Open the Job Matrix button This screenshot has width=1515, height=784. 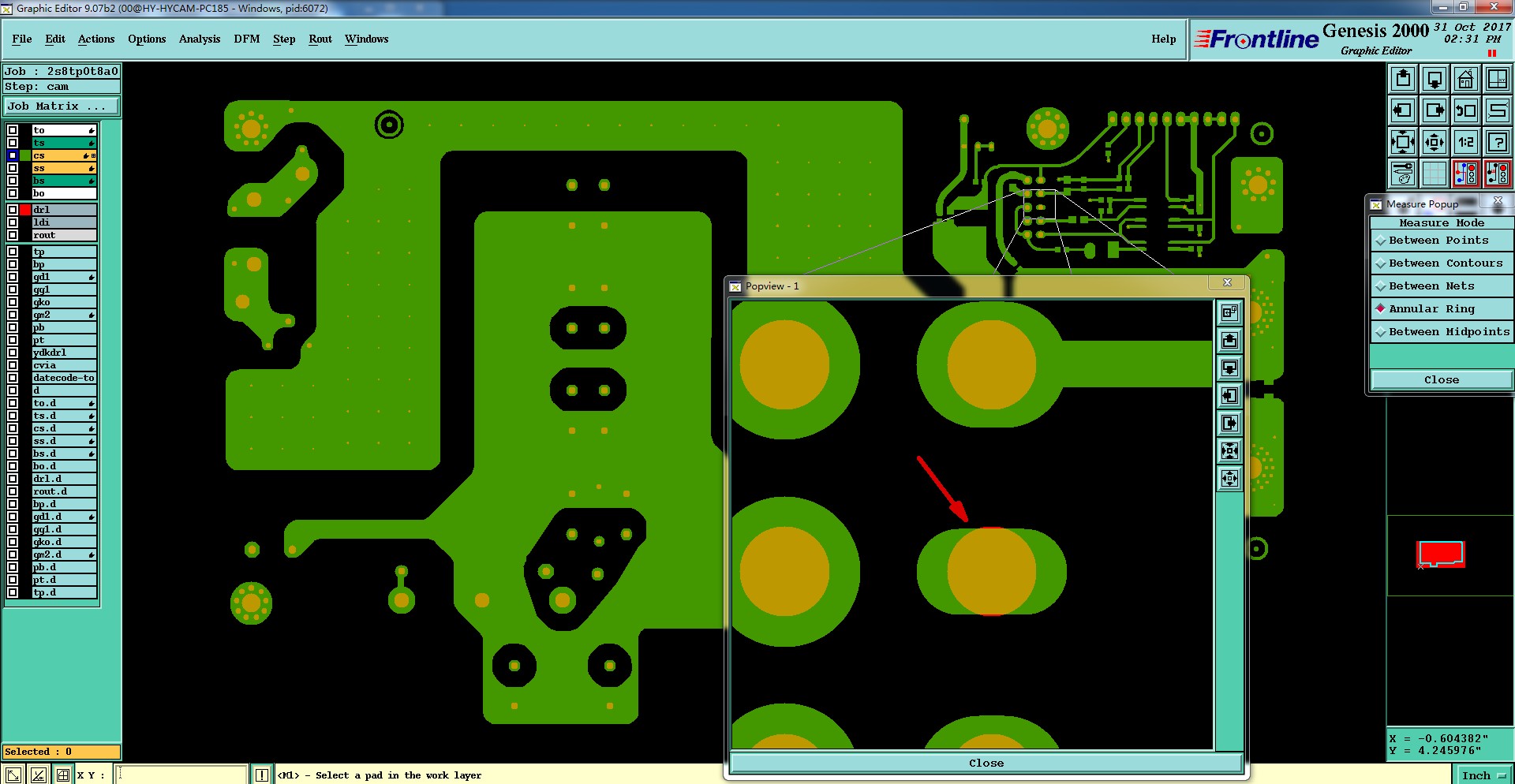pyautogui.click(x=62, y=106)
